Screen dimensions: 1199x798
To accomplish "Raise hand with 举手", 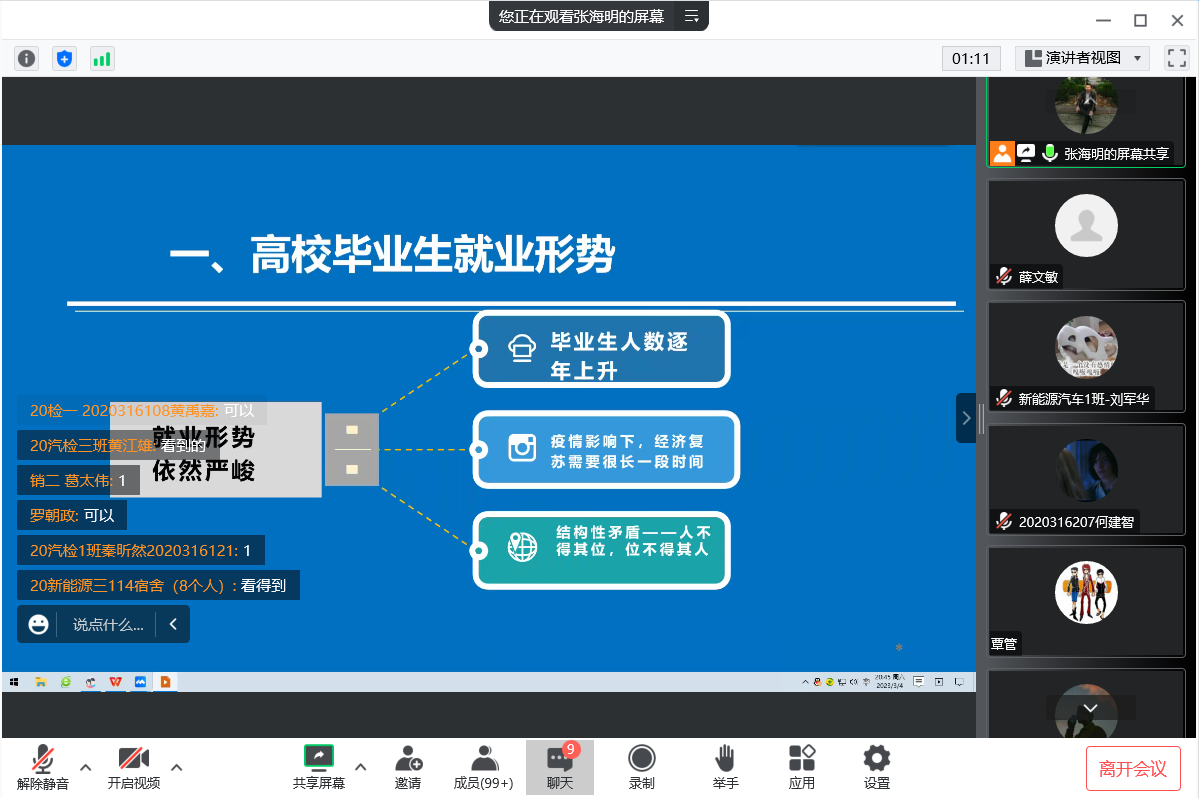I will pyautogui.click(x=726, y=767).
